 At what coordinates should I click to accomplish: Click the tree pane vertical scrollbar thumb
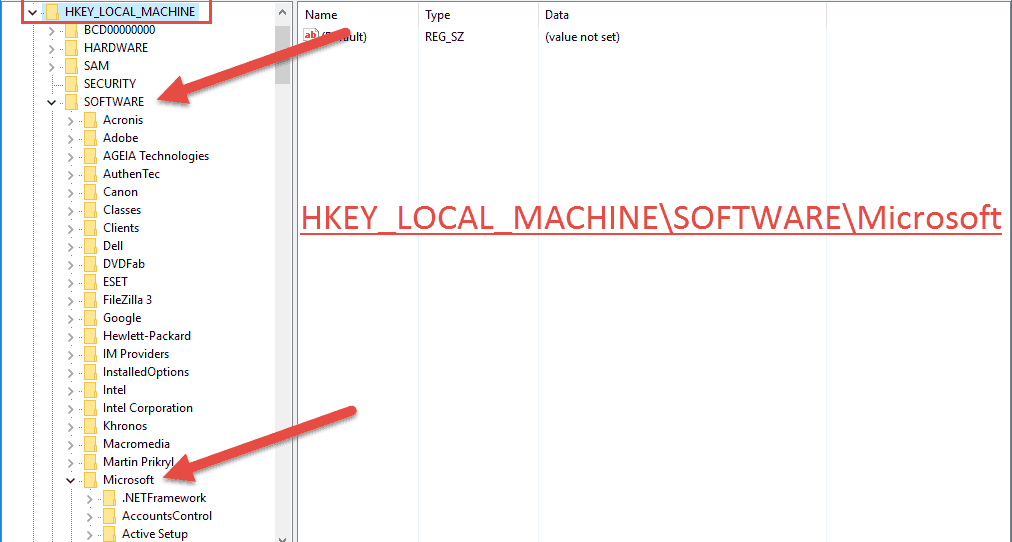pos(282,54)
